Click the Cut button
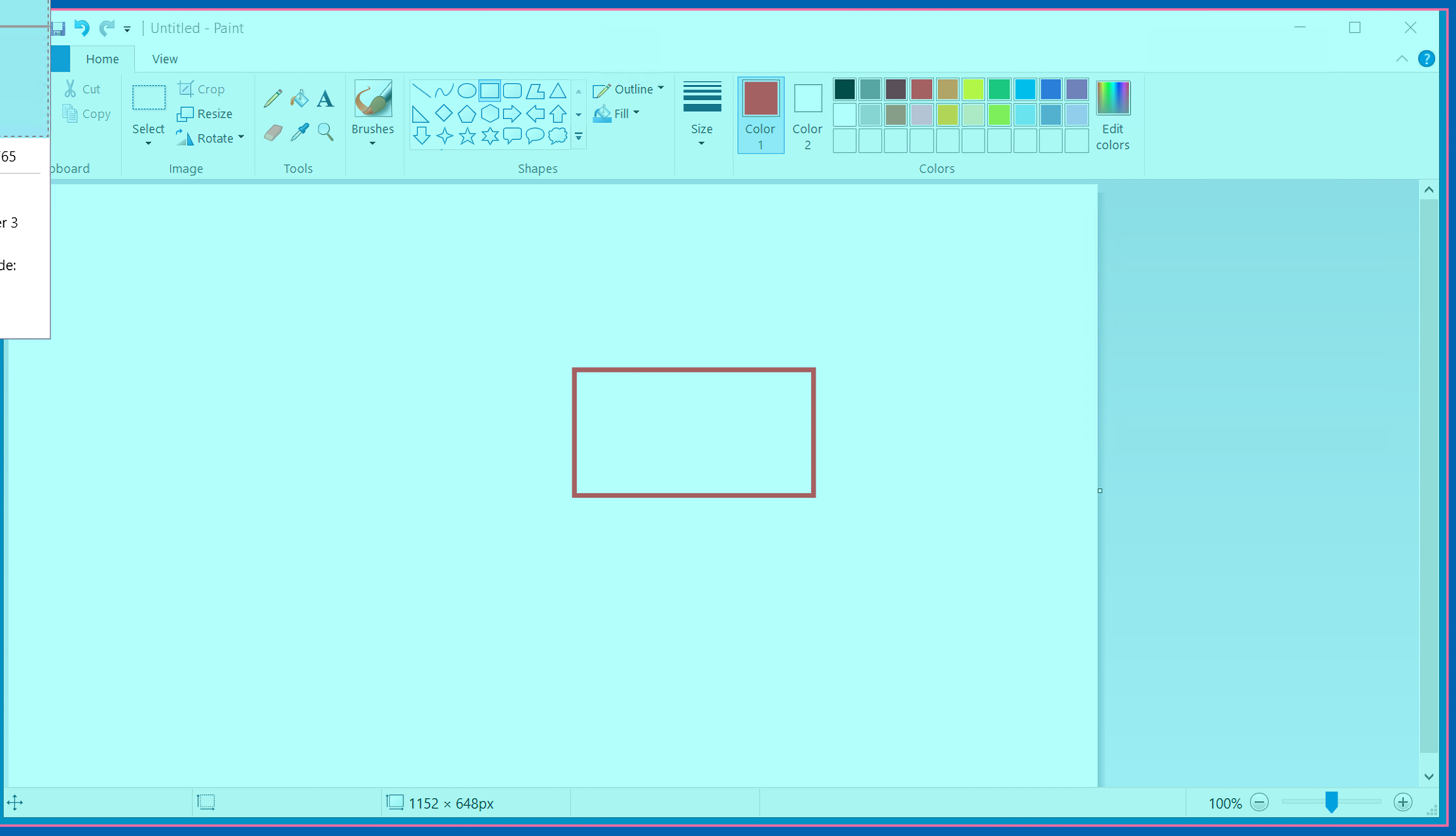 [x=82, y=89]
